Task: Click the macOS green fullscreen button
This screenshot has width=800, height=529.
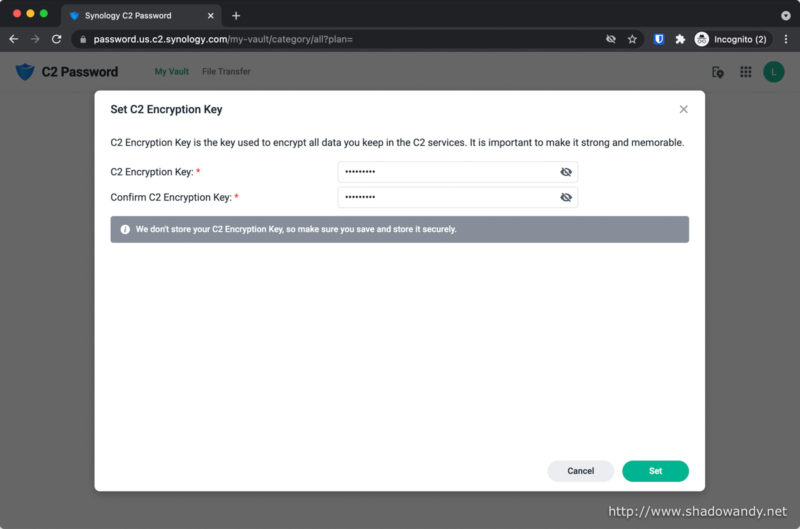Action: click(x=44, y=14)
